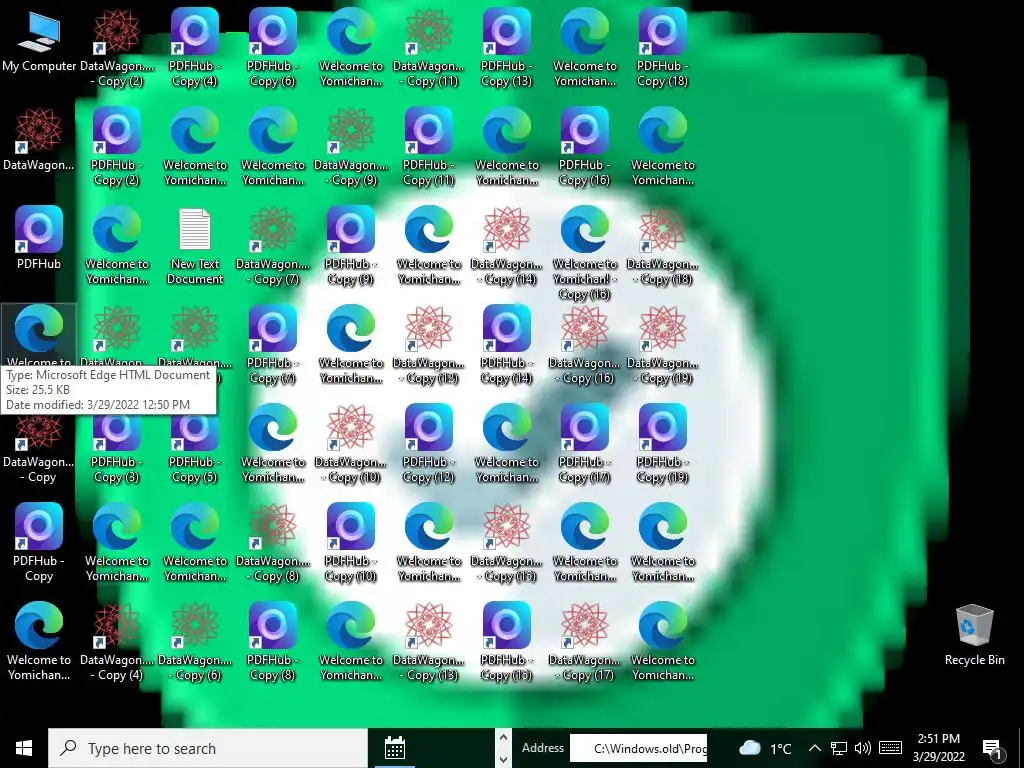Image resolution: width=1024 pixels, height=768 pixels.
Task: Select PDFHub - Copy shortcut without number
Action: coord(39,543)
